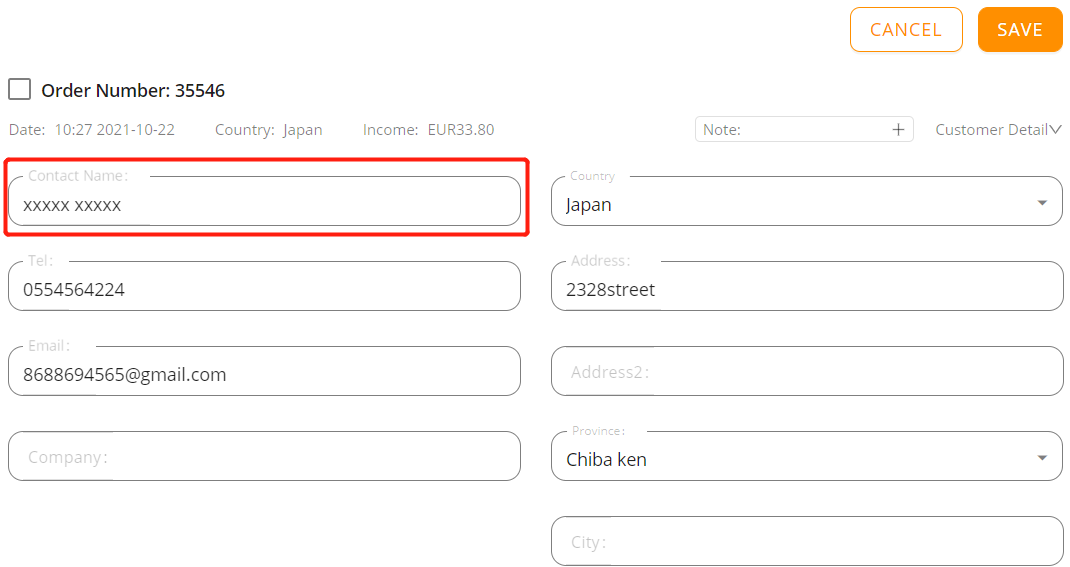
Task: Click the header text Country: Japan
Action: (x=268, y=130)
